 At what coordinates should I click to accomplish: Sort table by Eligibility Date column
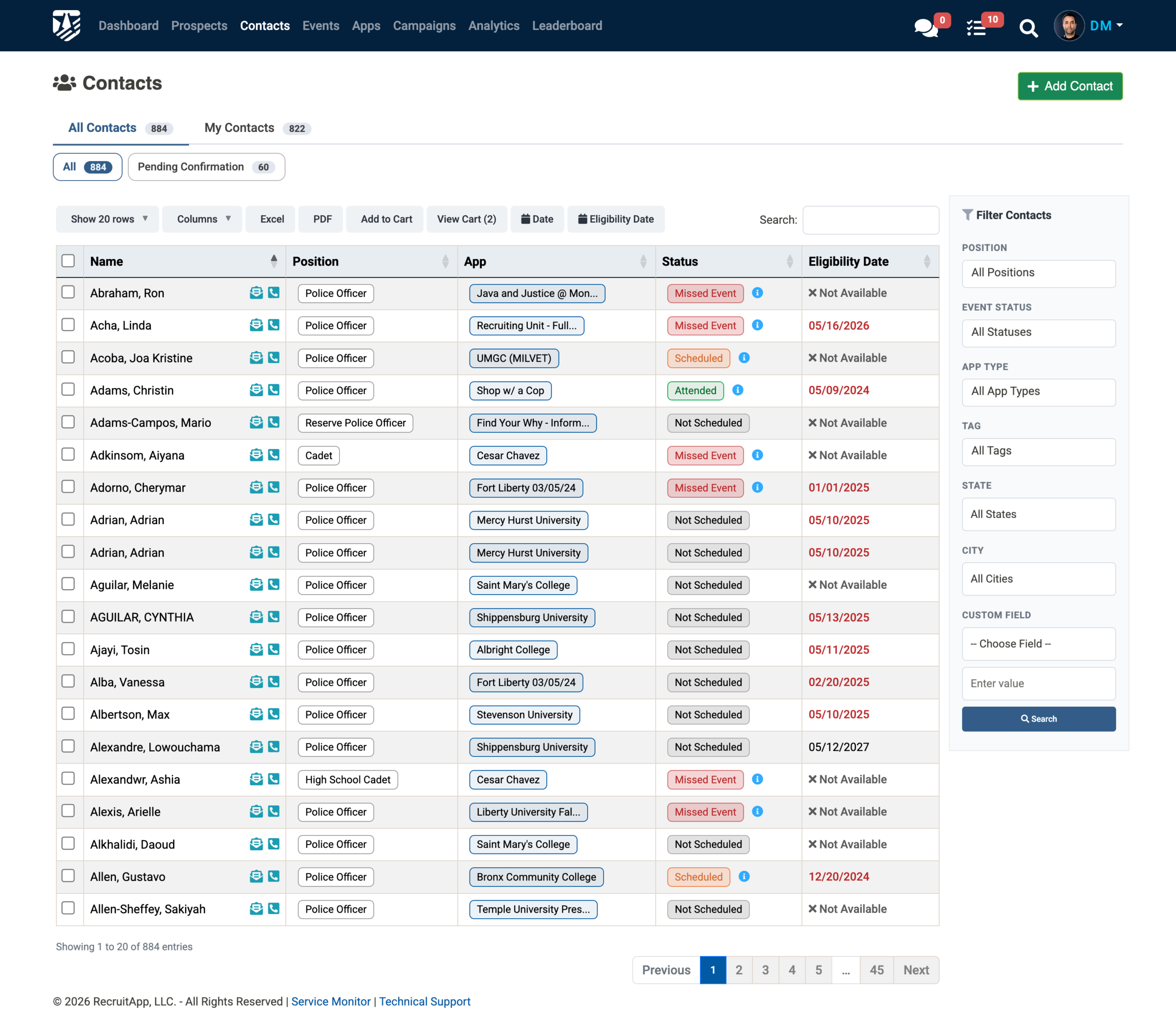[x=870, y=261]
